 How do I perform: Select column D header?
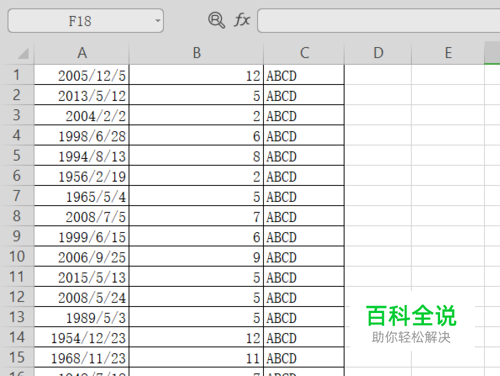tap(378, 53)
